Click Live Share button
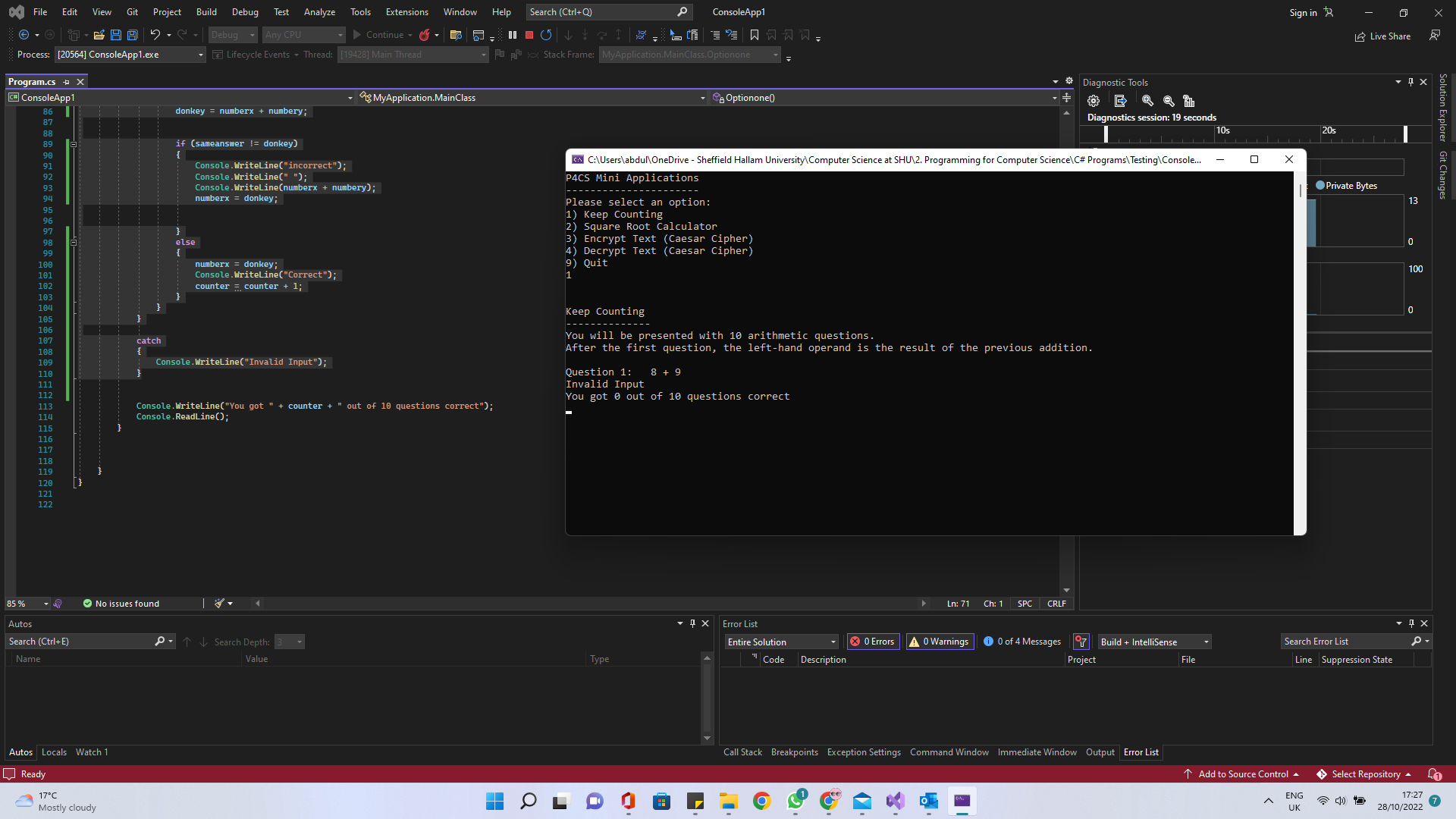This screenshot has width=1456, height=819. [x=1383, y=36]
